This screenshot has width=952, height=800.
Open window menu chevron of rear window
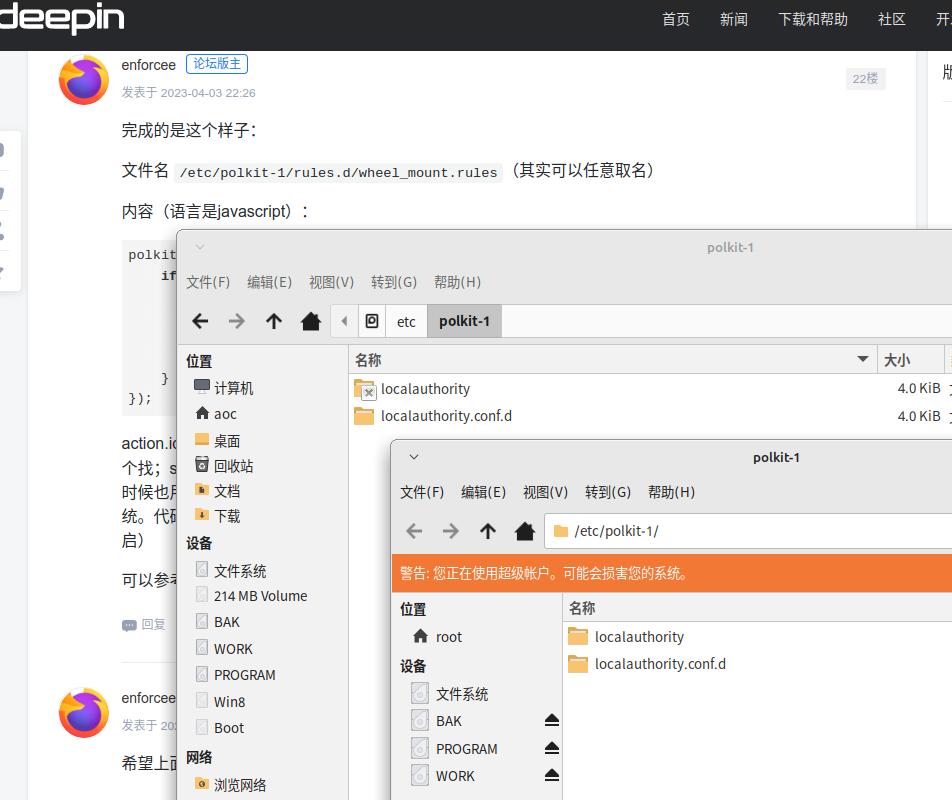200,247
